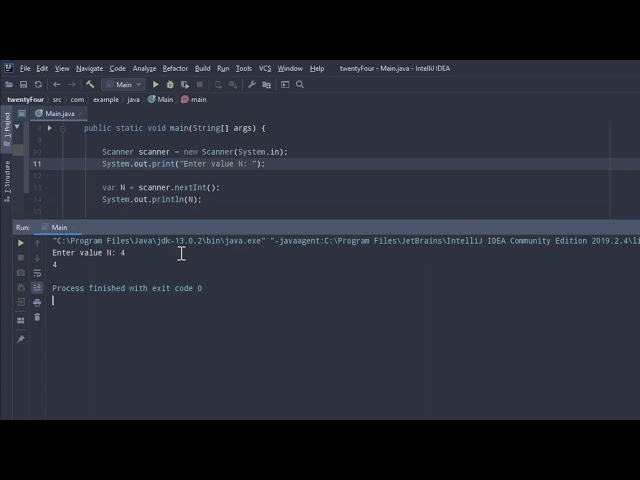The height and width of the screenshot is (480, 640).
Task: Click the main method breadcrumb
Action: [194, 100]
